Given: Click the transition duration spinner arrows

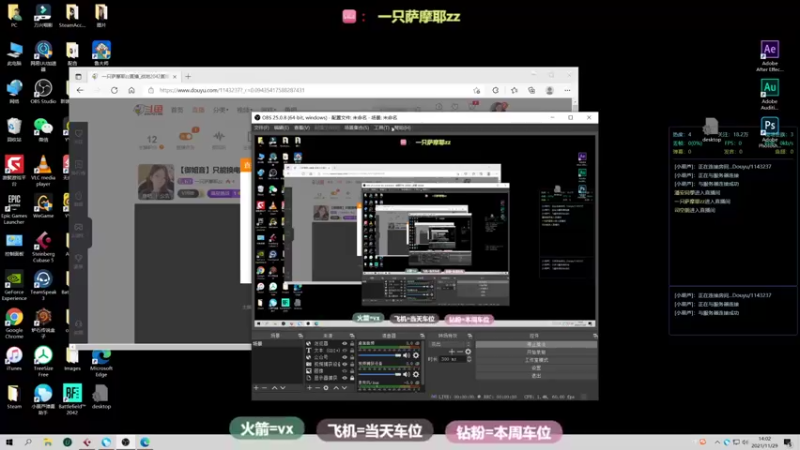Looking at the screenshot, I should pyautogui.click(x=469, y=359).
